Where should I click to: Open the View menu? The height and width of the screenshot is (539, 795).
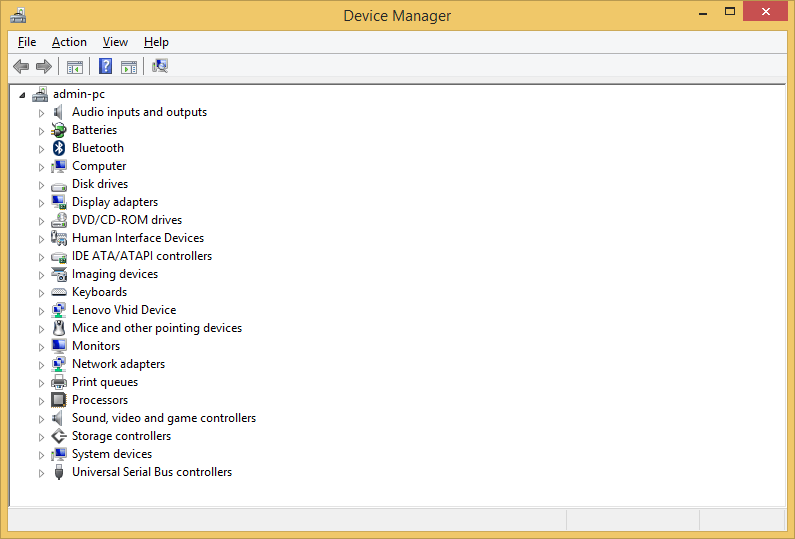click(x=115, y=42)
